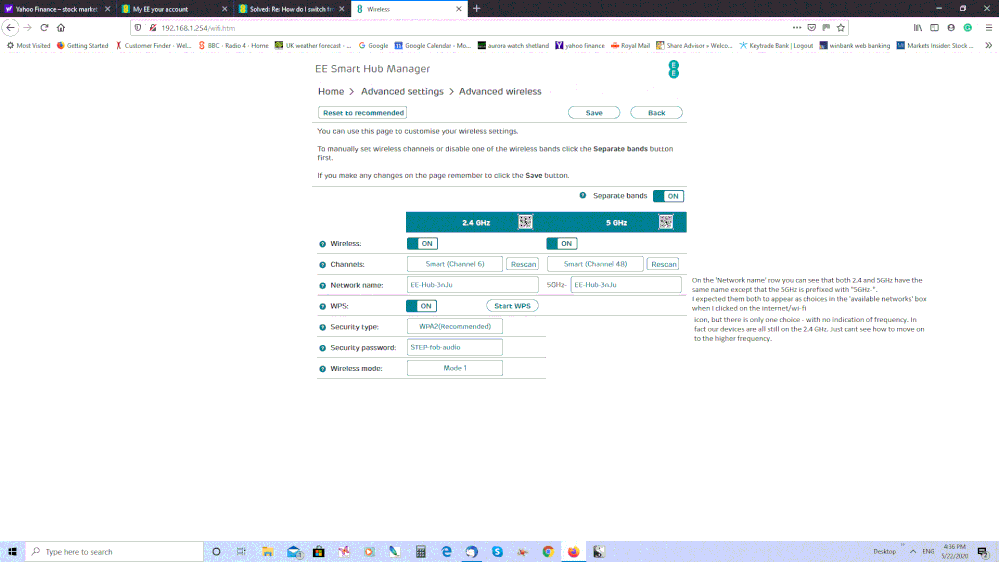Click the green Grammarly extension icon
999x562 pixels.
pos(968,27)
